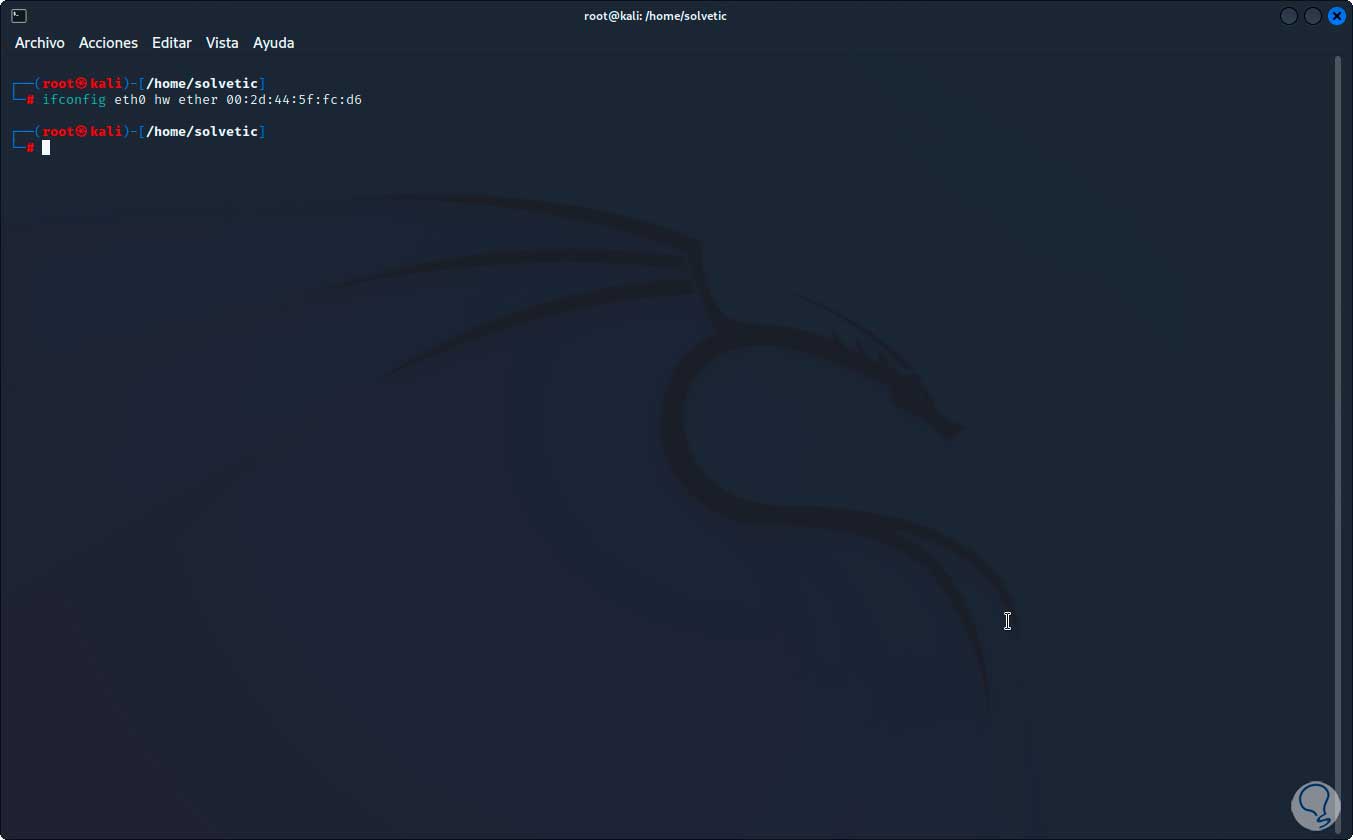The height and width of the screenshot is (840, 1353).
Task: Click the window title 'root@kali: /home/solvetic'
Action: tap(656, 16)
